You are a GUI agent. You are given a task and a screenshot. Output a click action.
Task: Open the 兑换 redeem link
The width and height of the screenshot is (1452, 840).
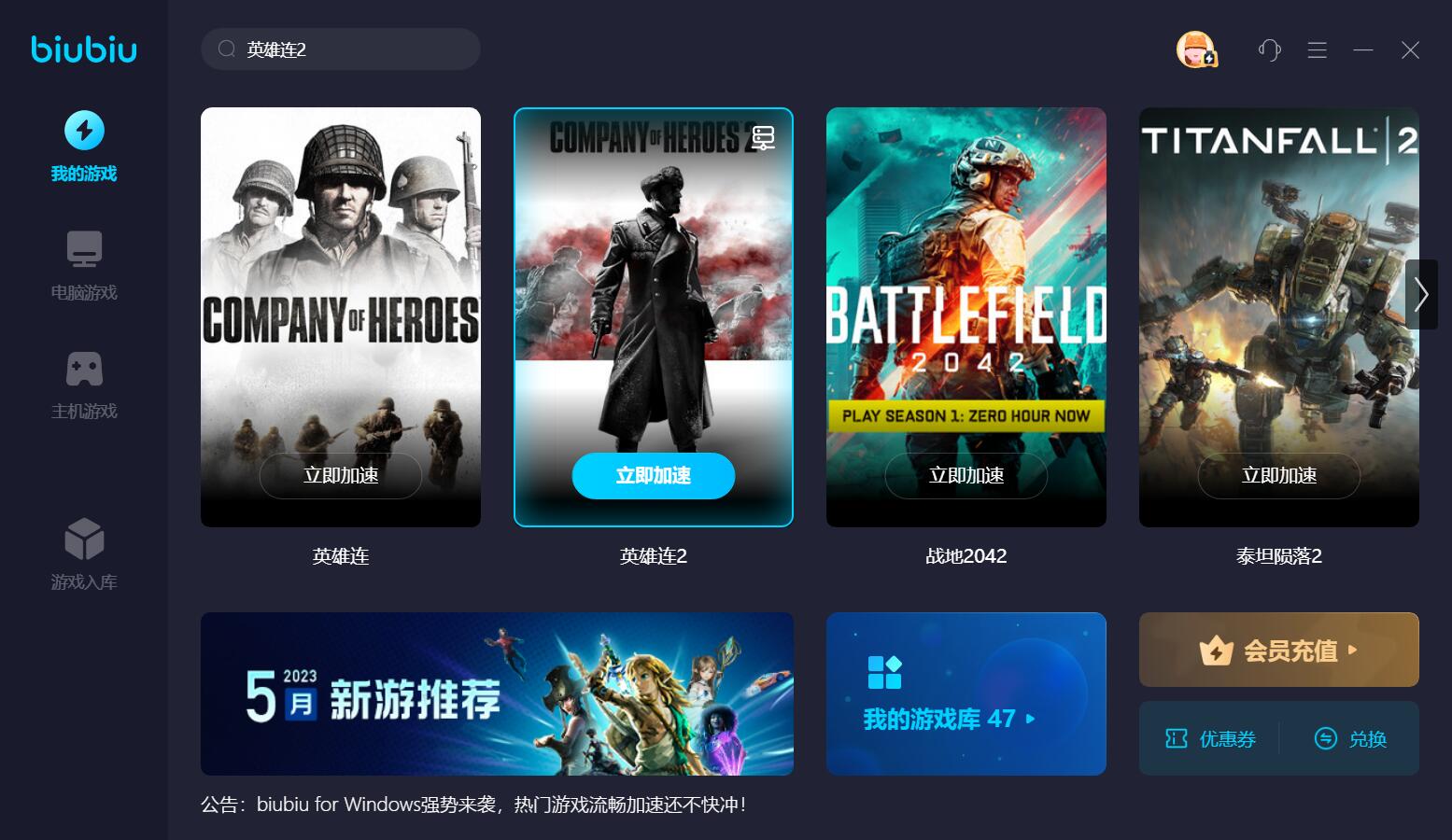[x=1350, y=739]
